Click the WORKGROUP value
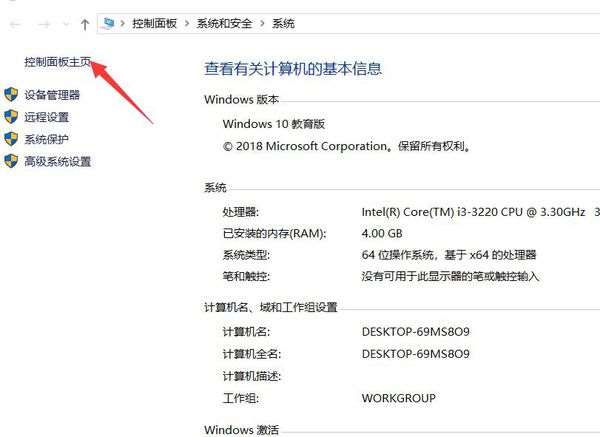 399,398
